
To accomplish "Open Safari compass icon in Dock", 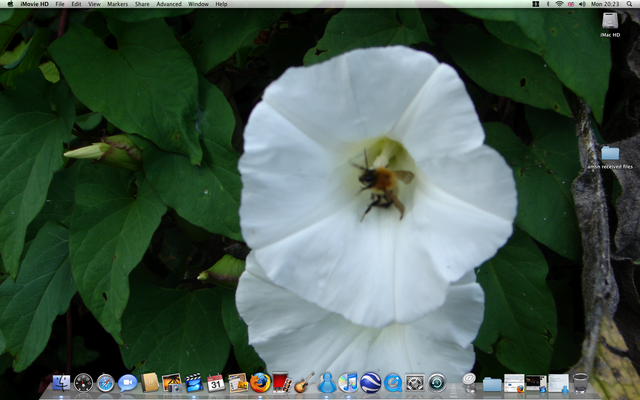I will coord(105,383).
